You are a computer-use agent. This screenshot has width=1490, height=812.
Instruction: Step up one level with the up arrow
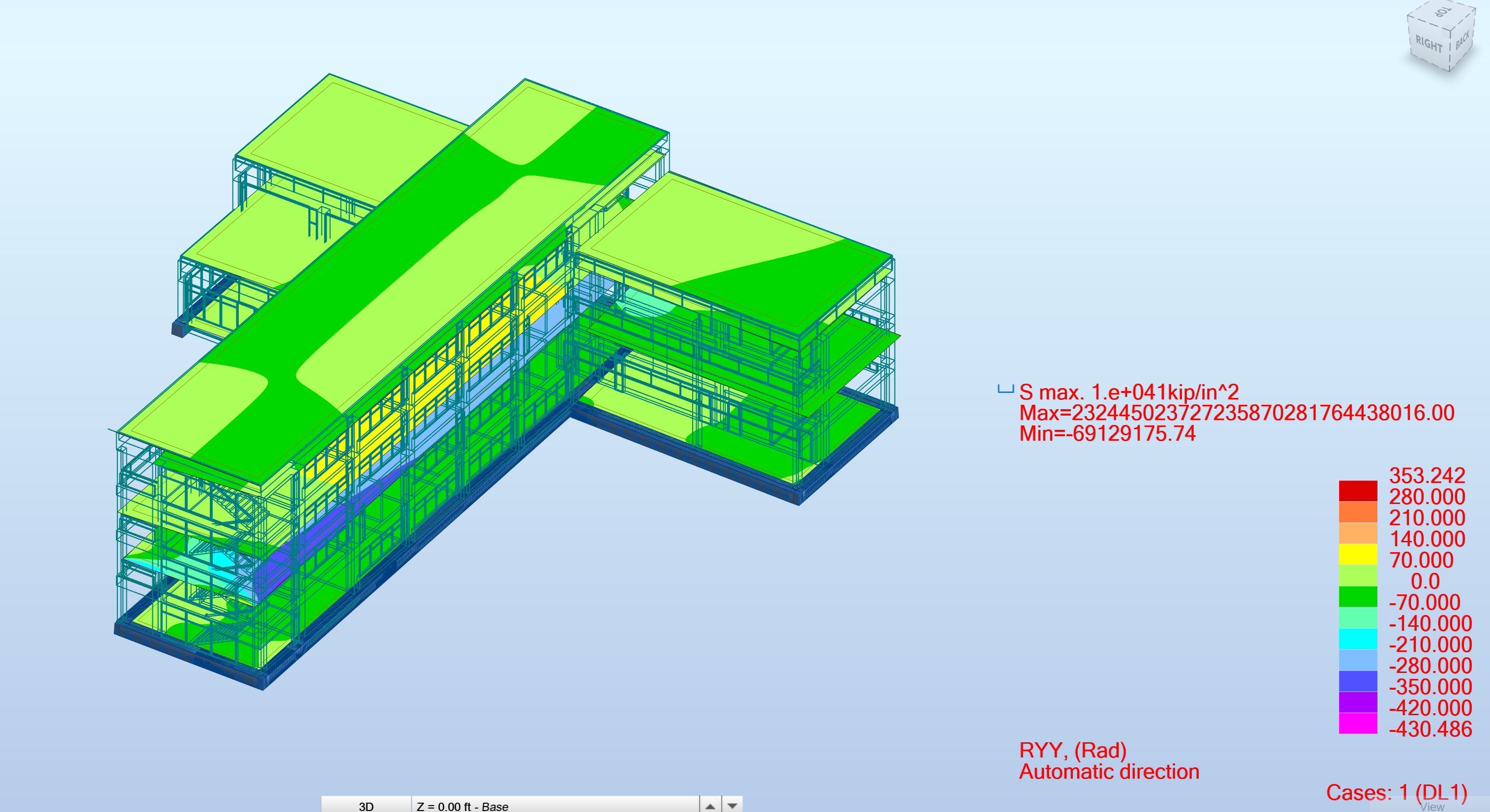coord(710,806)
